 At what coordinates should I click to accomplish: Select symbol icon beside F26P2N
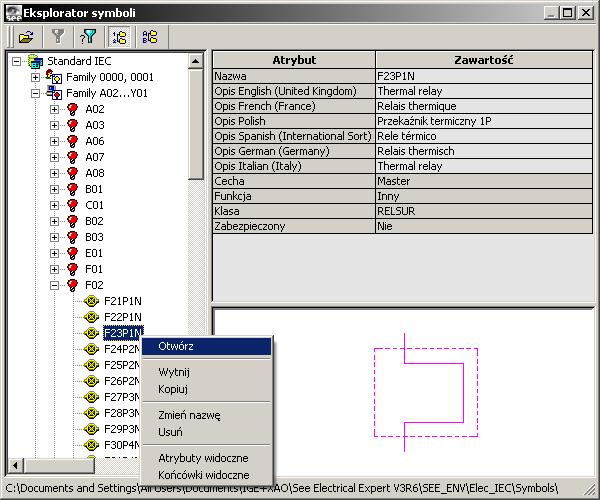(x=91, y=381)
